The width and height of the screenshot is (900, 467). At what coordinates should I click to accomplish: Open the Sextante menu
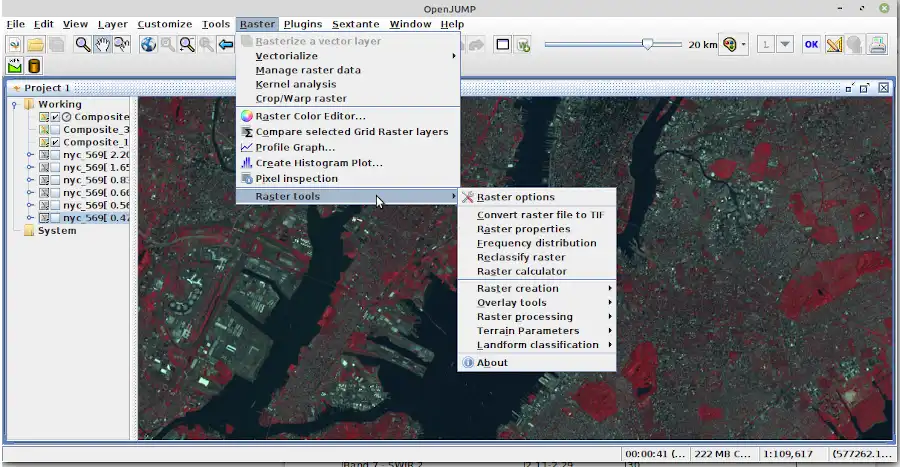click(355, 24)
